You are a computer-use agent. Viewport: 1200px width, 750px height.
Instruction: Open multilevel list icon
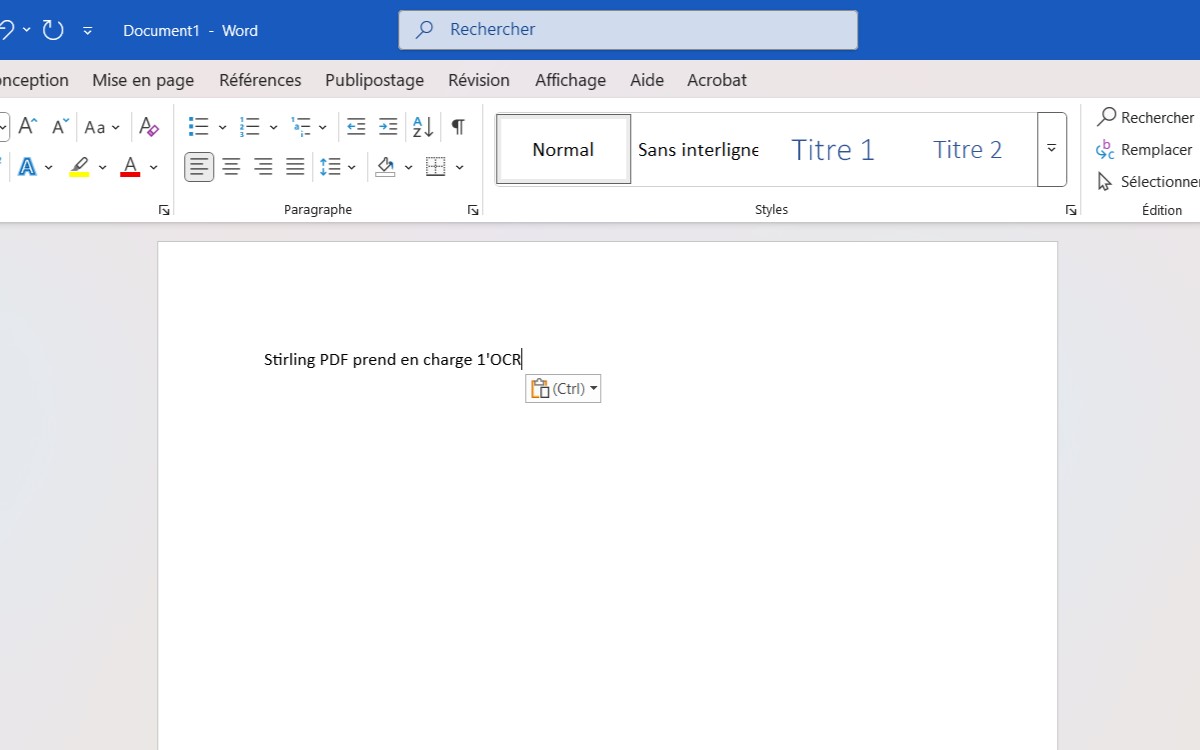tap(301, 127)
